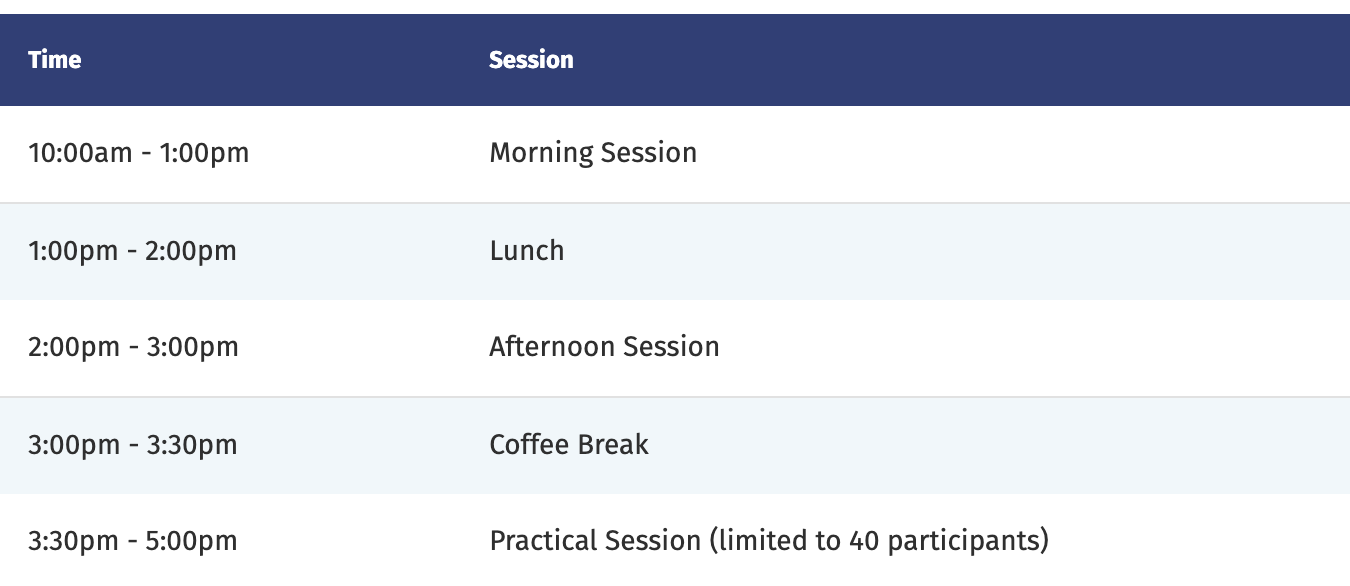Select the Afternoon Session cell
The width and height of the screenshot is (1350, 586).
tap(604, 347)
